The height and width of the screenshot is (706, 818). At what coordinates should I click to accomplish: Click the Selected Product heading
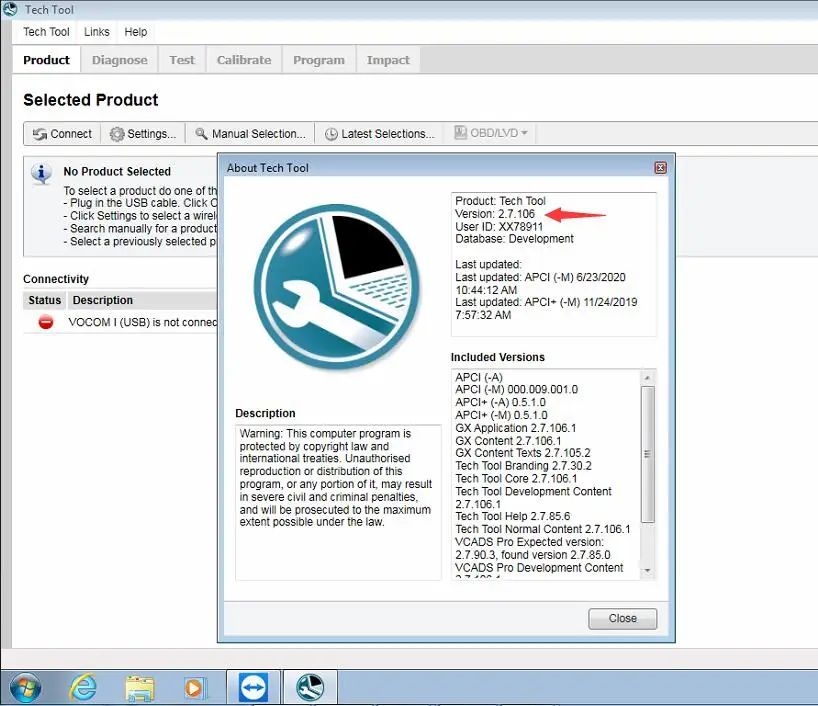coord(91,100)
